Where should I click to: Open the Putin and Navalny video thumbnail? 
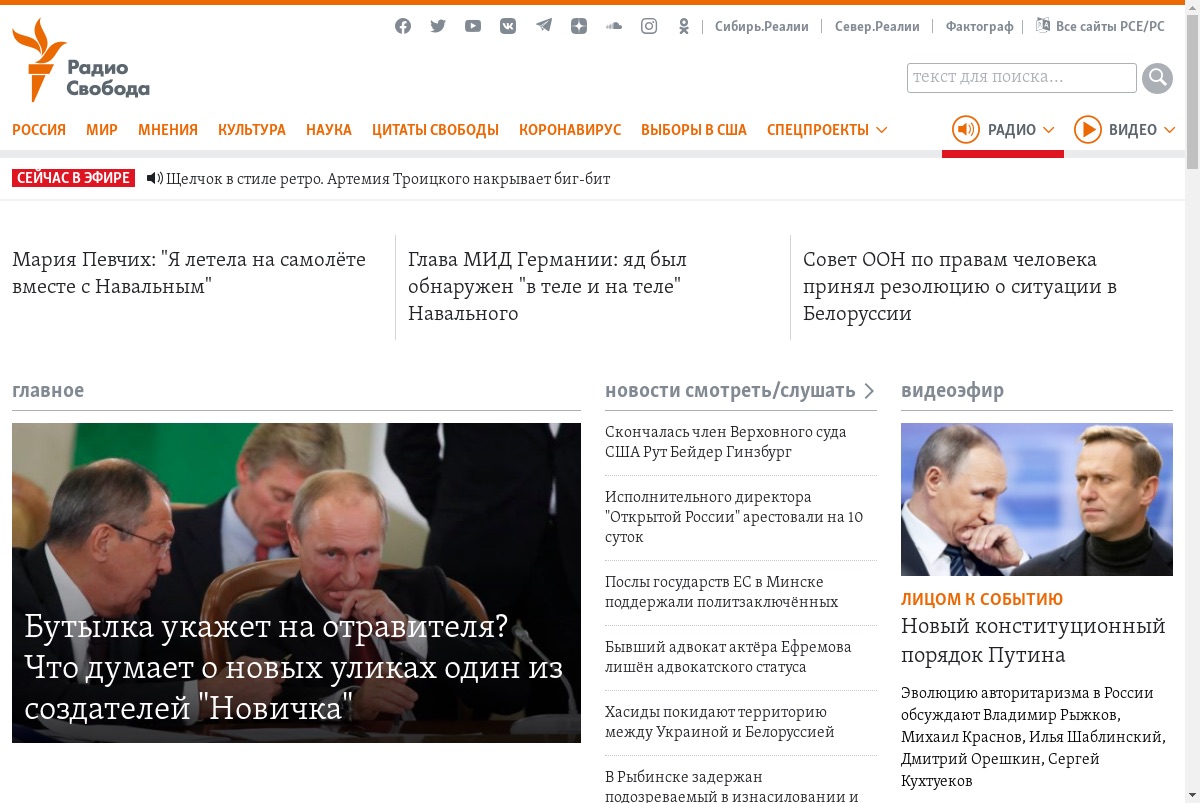point(1037,499)
